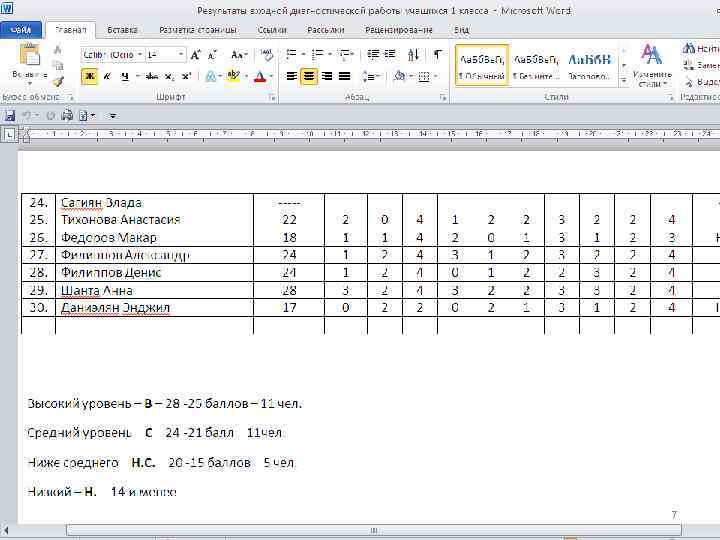Open font size combo box
720x540 pixels.
166,55
